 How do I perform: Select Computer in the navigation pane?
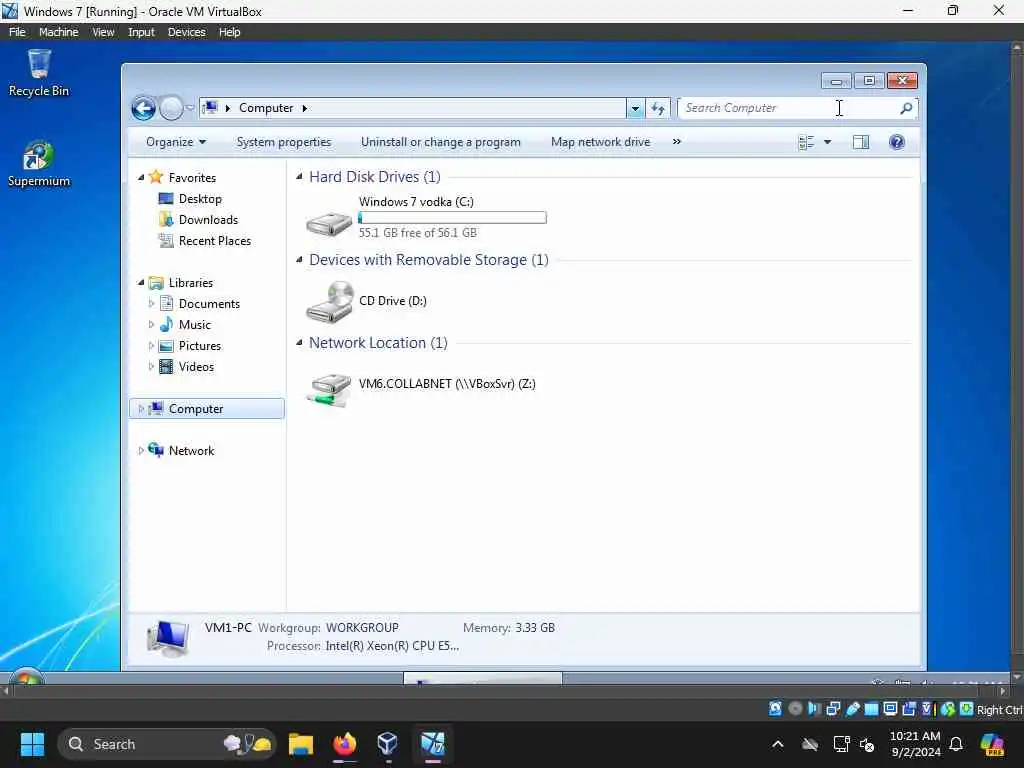(x=207, y=409)
